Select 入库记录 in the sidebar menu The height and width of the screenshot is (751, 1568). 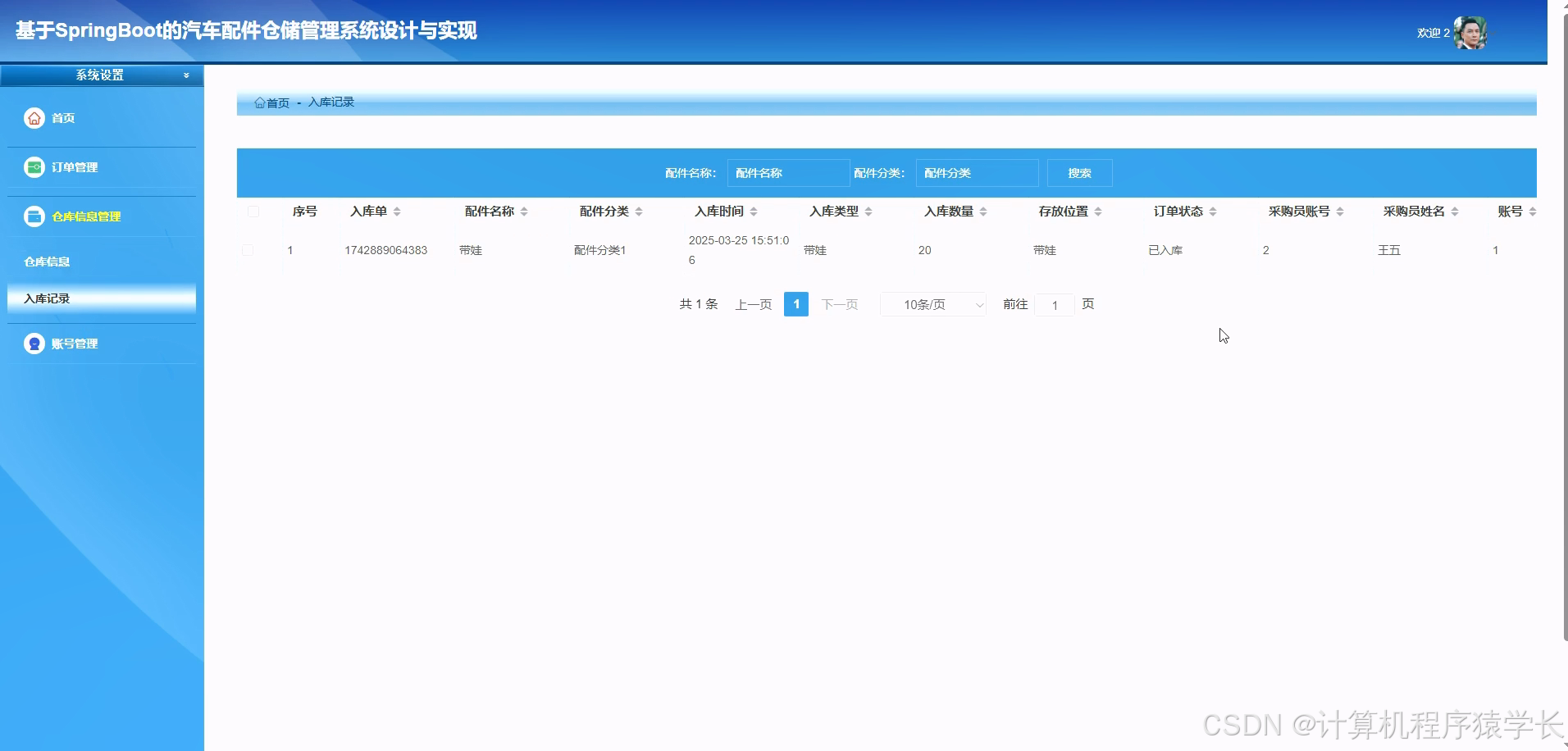47,298
